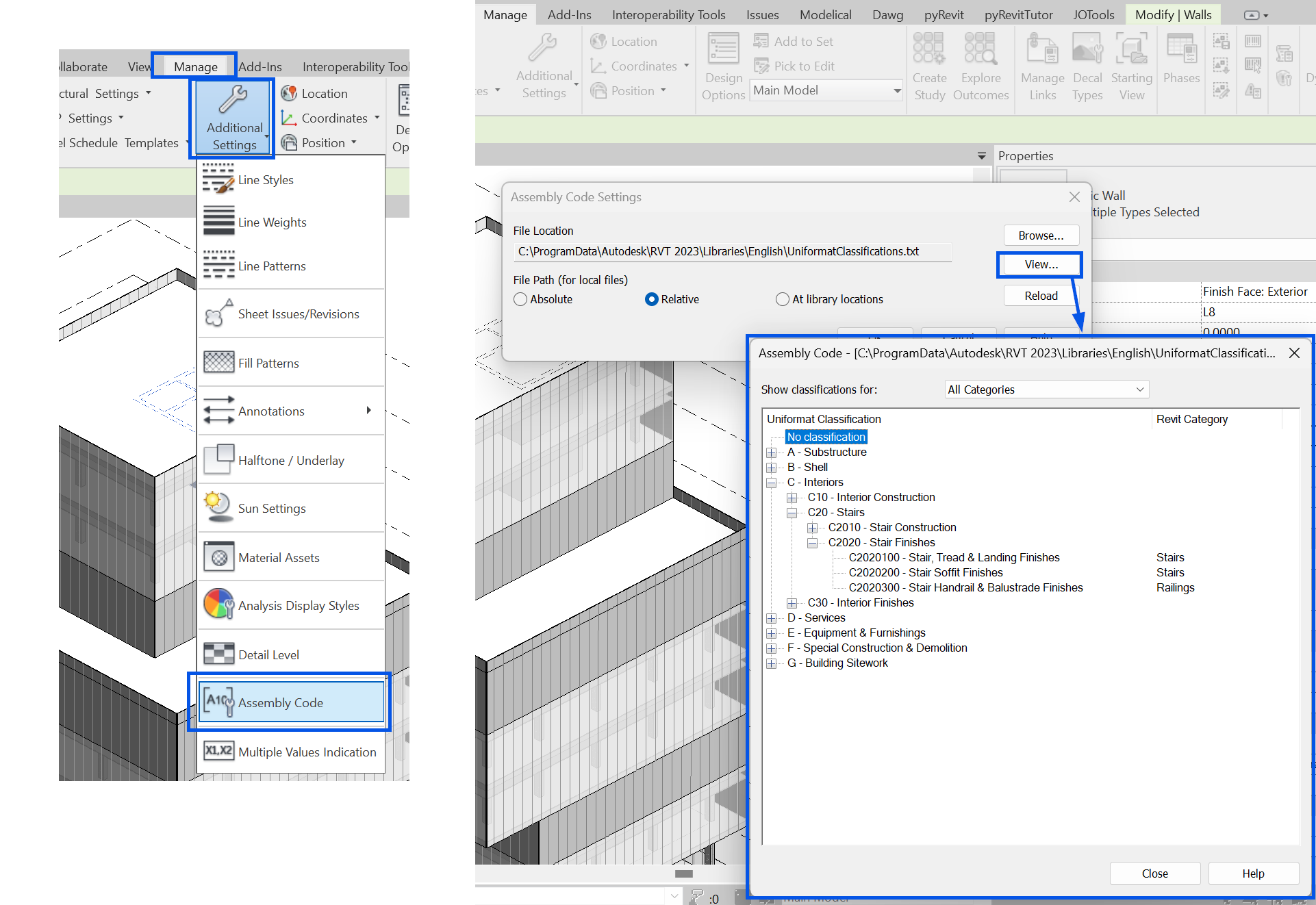1316x905 pixels.
Task: Switch to Interoperability Tools tab in right ribbon
Action: [x=669, y=14]
